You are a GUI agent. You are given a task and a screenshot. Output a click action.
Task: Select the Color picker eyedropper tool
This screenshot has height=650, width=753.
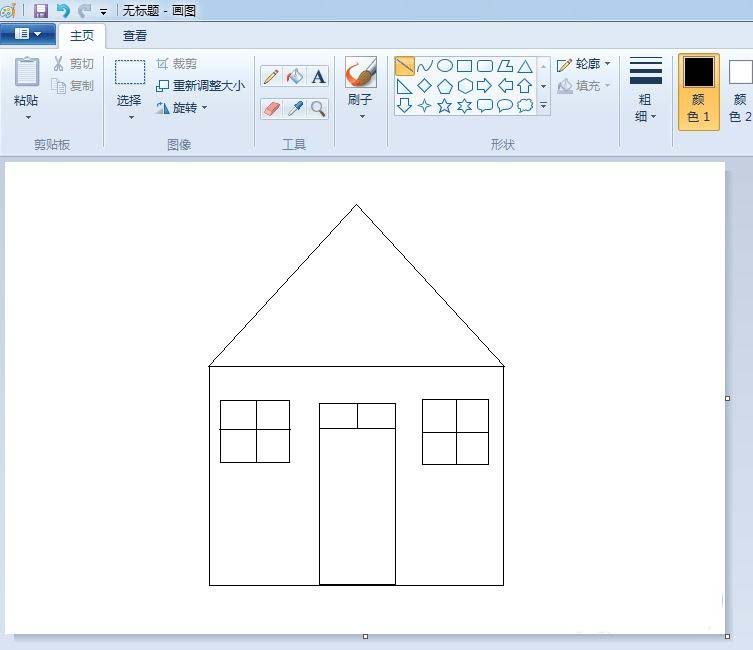[x=295, y=108]
